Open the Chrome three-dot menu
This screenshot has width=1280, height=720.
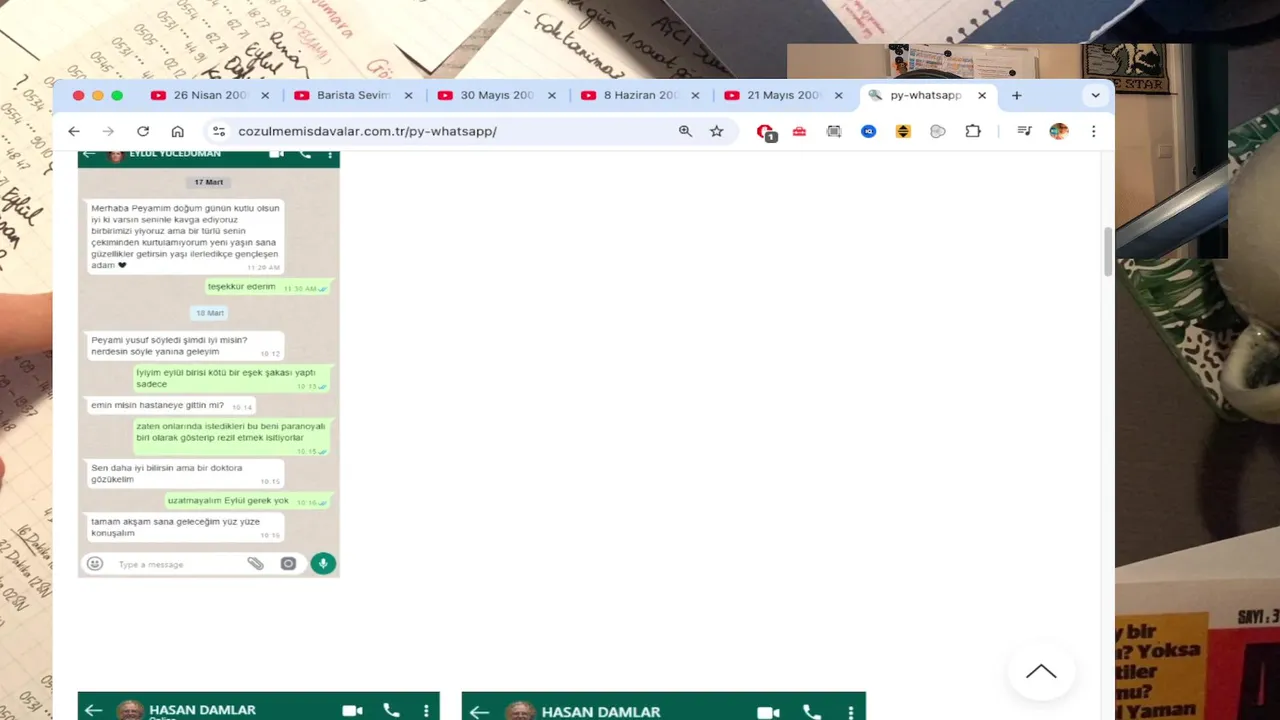[x=1093, y=131]
